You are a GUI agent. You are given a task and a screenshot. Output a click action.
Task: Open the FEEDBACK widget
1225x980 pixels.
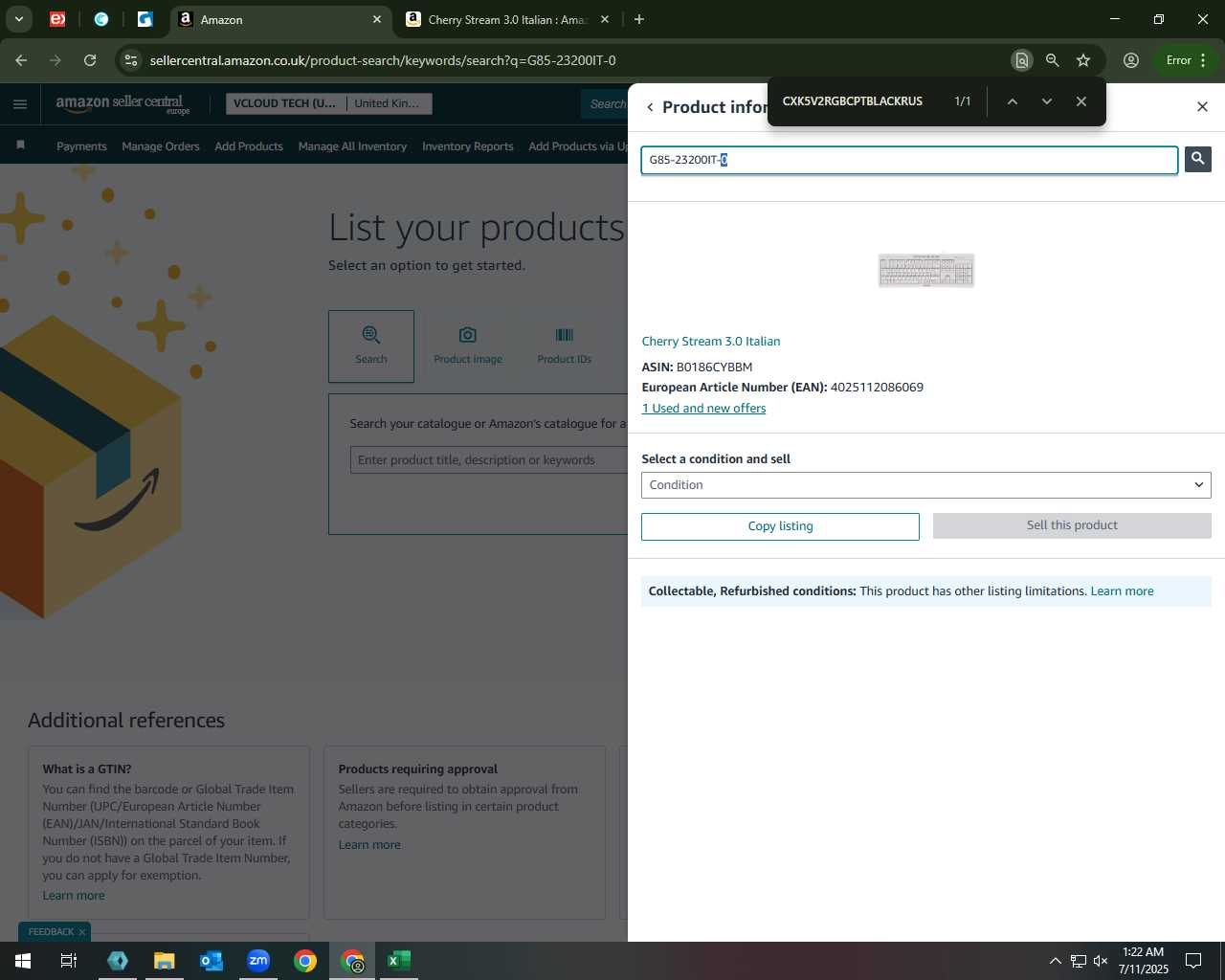[x=51, y=932]
